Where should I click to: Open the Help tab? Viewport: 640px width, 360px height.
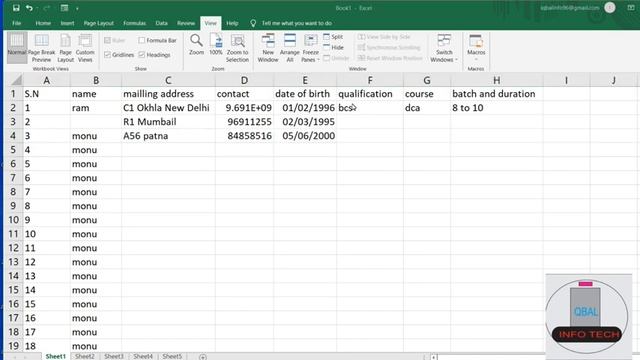[232, 23]
